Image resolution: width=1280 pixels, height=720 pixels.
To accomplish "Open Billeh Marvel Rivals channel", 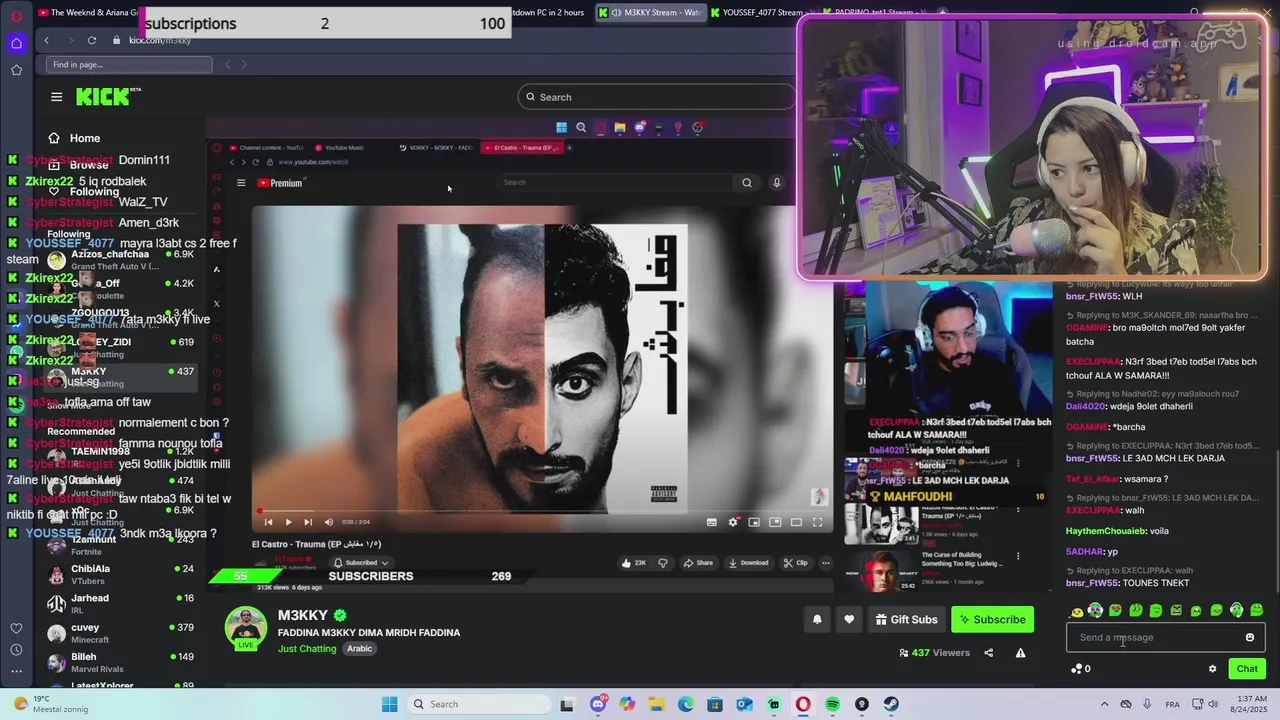I will pos(120,663).
